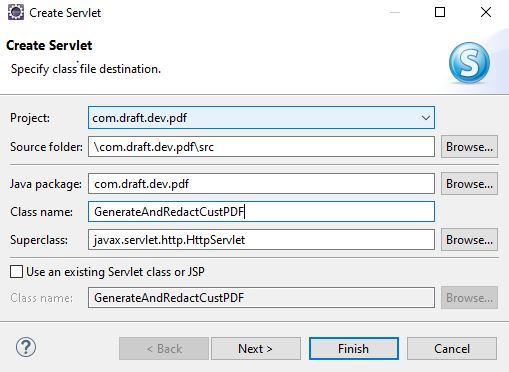Viewport: 509px width, 372px height.
Task: Click the blue Servlet wizard logo
Action: click(469, 63)
